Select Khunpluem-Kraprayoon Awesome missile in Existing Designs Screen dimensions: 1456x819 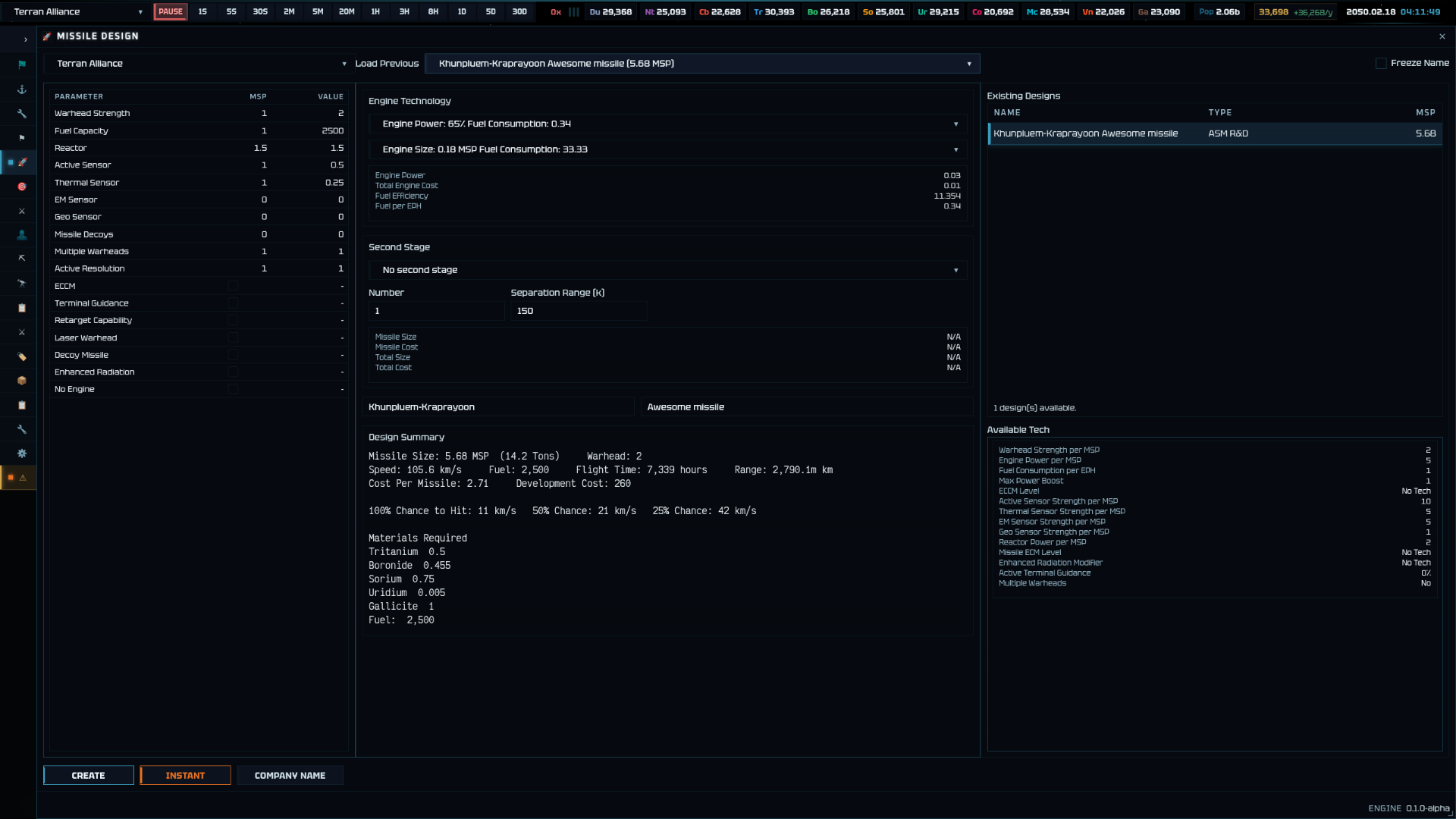coord(1215,133)
